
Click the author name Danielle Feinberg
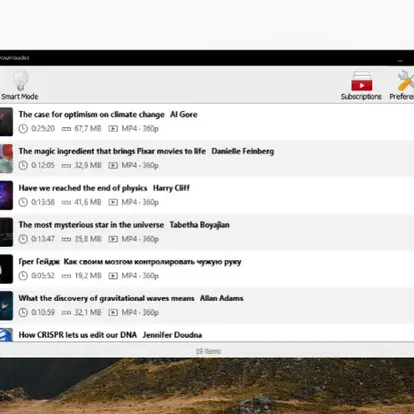[x=243, y=151]
